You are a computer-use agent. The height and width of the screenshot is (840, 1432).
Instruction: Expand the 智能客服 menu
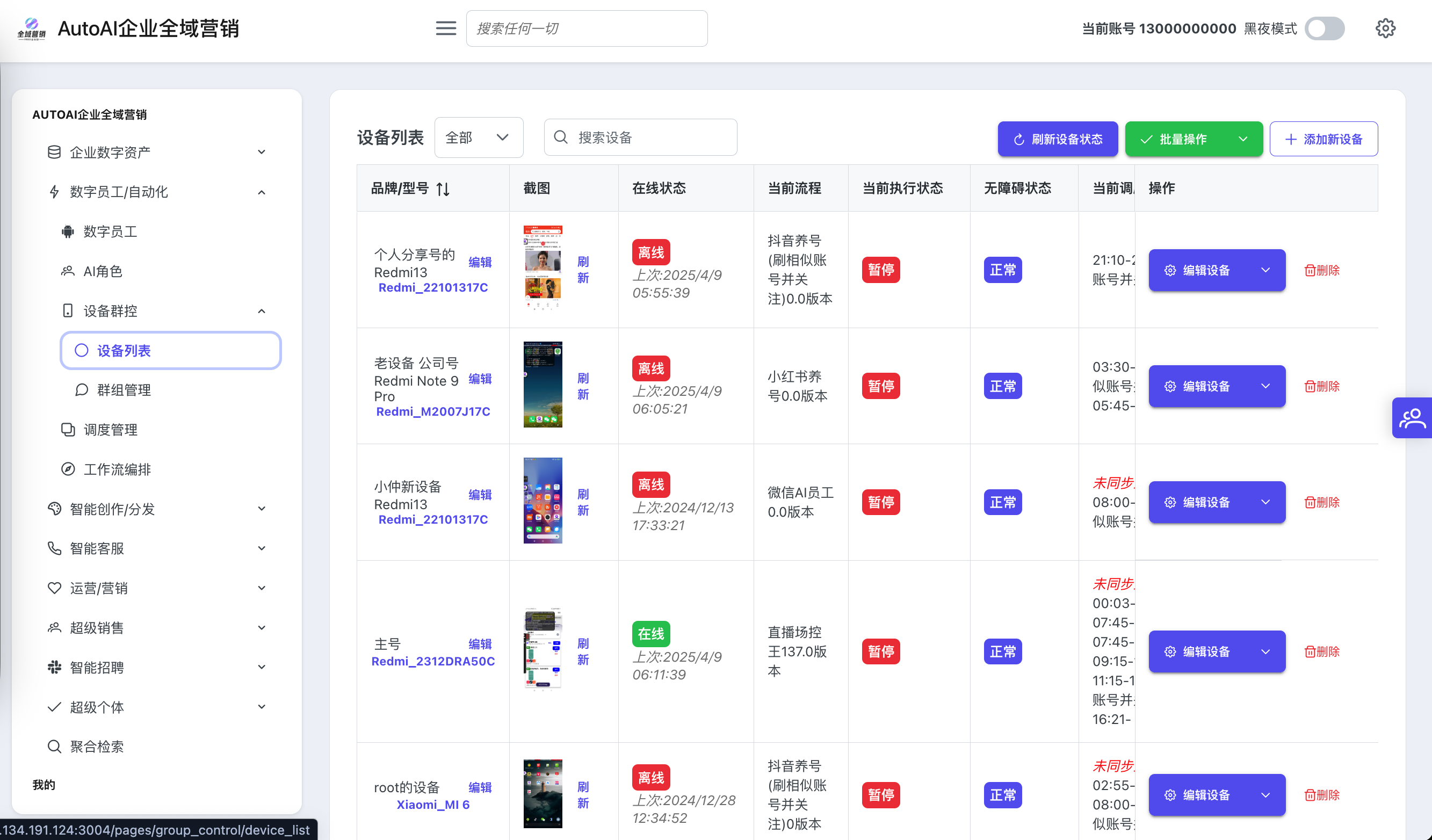157,548
